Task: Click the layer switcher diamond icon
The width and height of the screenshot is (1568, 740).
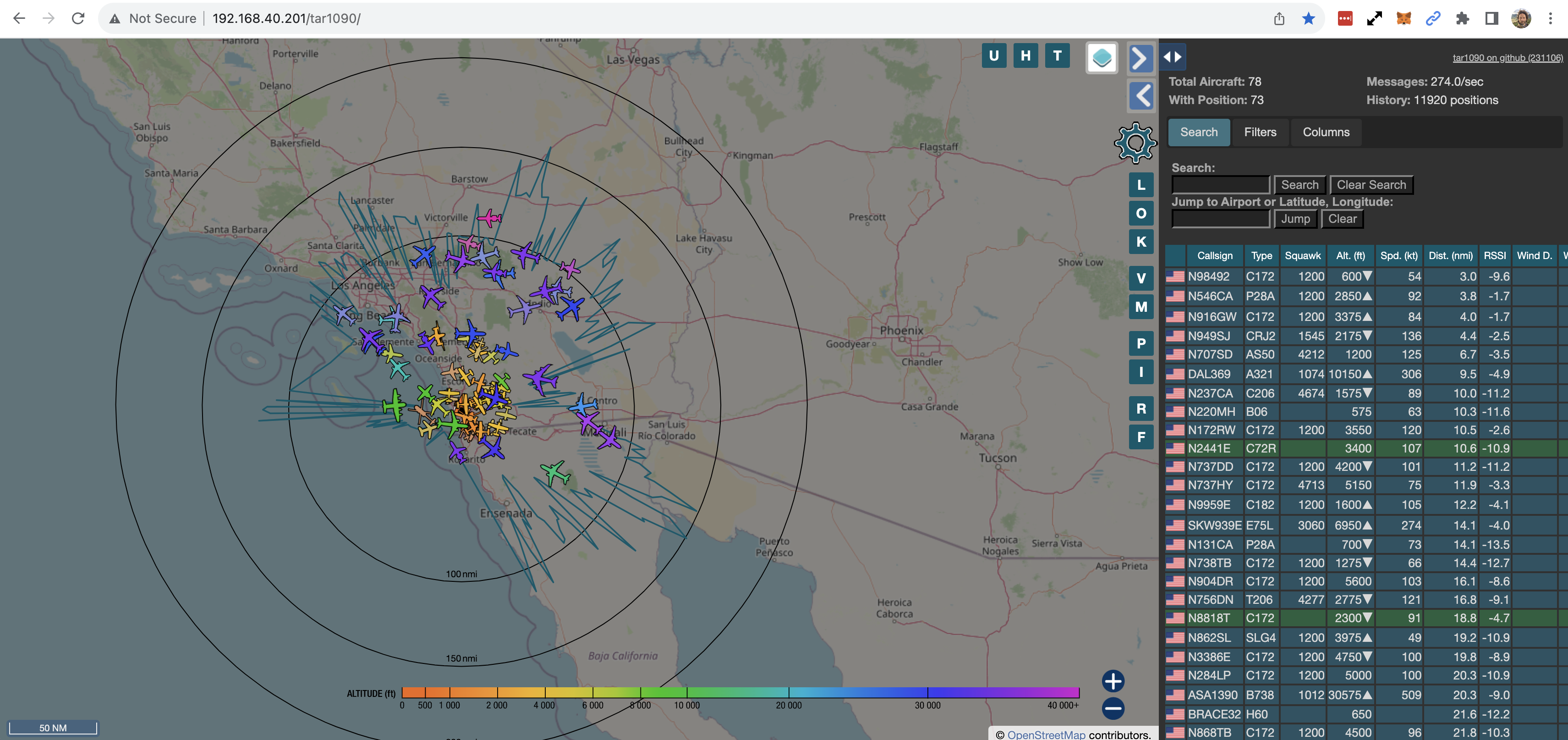Action: pyautogui.click(x=1102, y=58)
